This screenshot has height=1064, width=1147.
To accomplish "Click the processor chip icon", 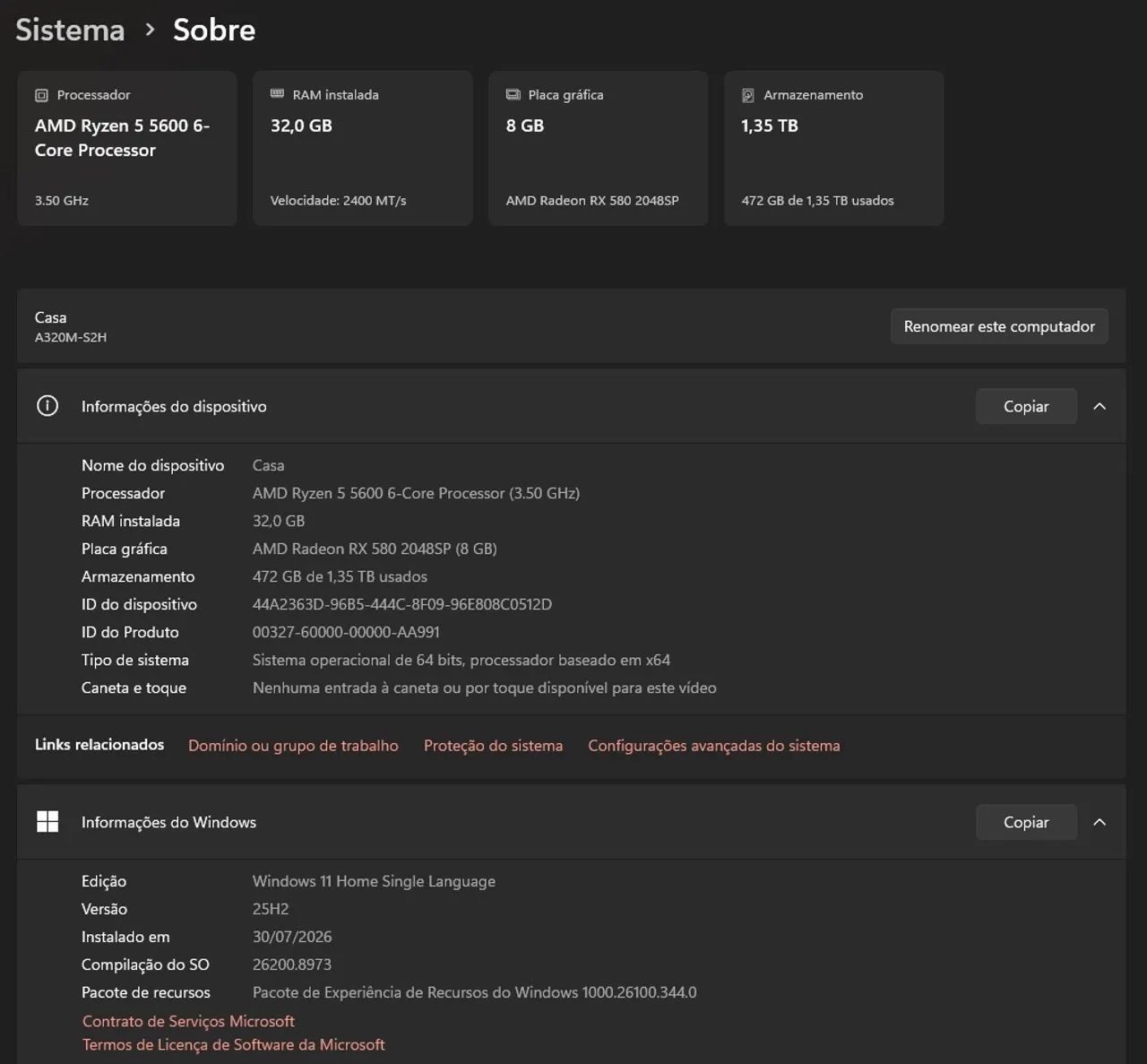I will point(41,95).
